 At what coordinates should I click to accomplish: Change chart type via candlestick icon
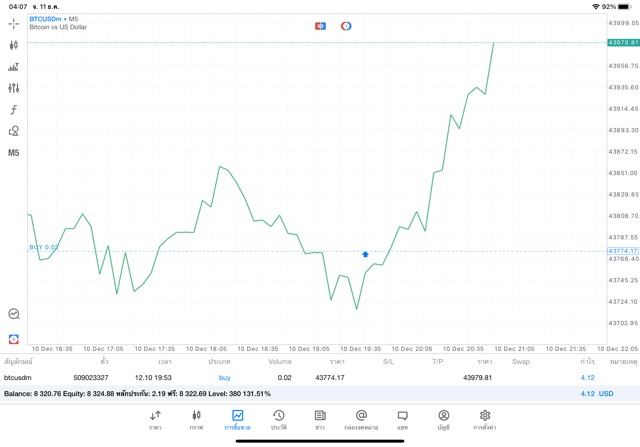click(x=14, y=45)
